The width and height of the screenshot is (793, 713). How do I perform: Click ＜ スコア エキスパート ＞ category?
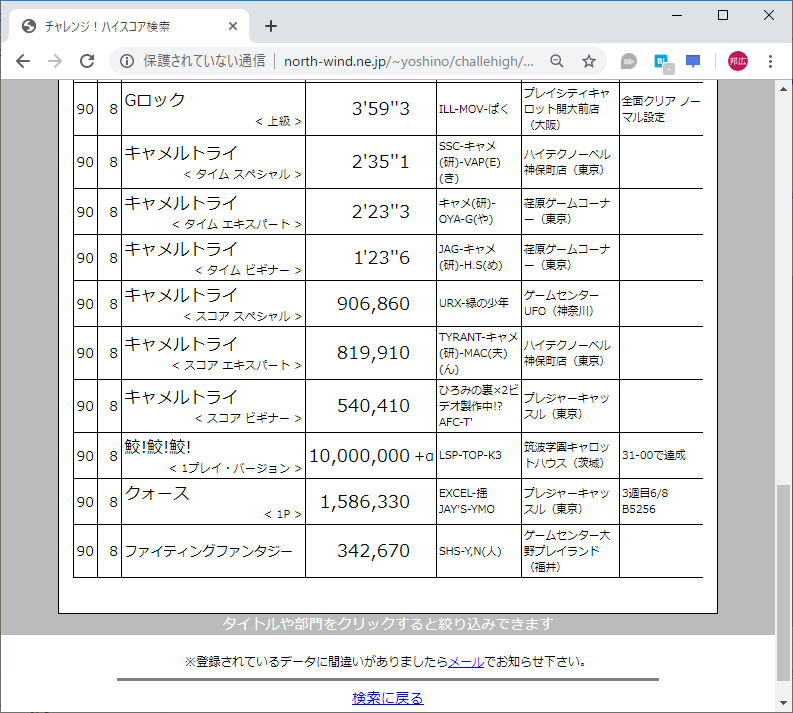point(237,365)
